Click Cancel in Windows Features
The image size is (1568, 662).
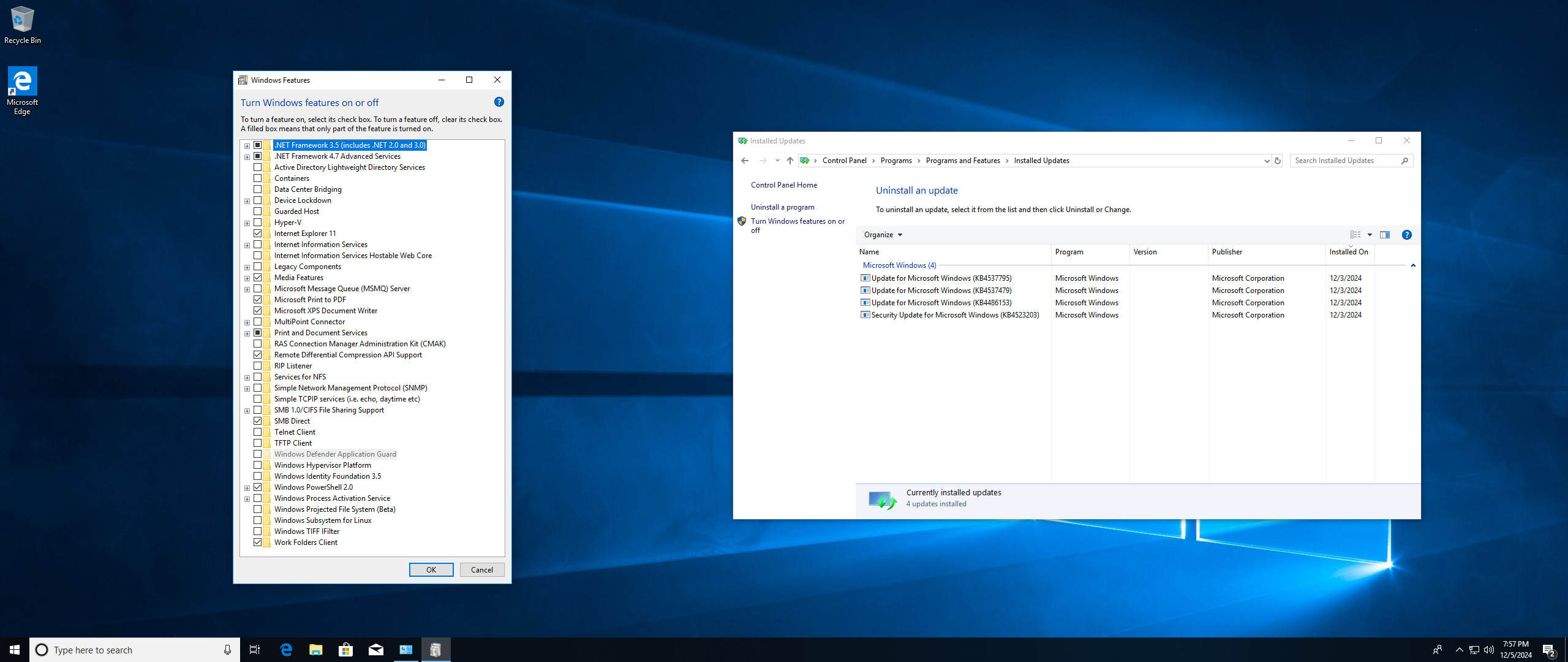482,569
